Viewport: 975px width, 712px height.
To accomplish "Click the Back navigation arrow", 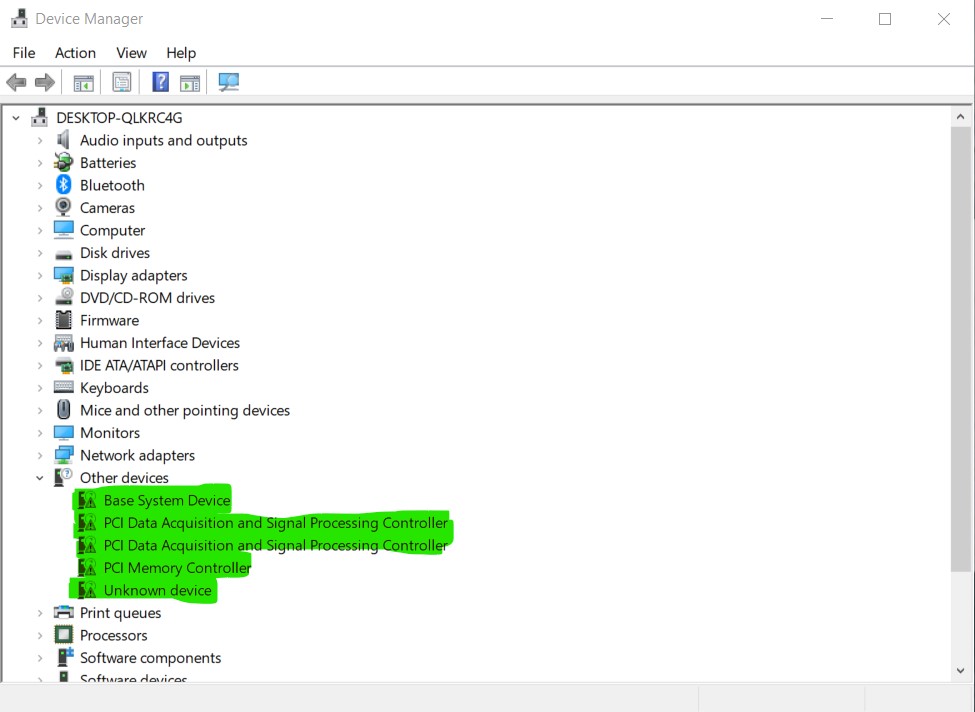I will (16, 82).
